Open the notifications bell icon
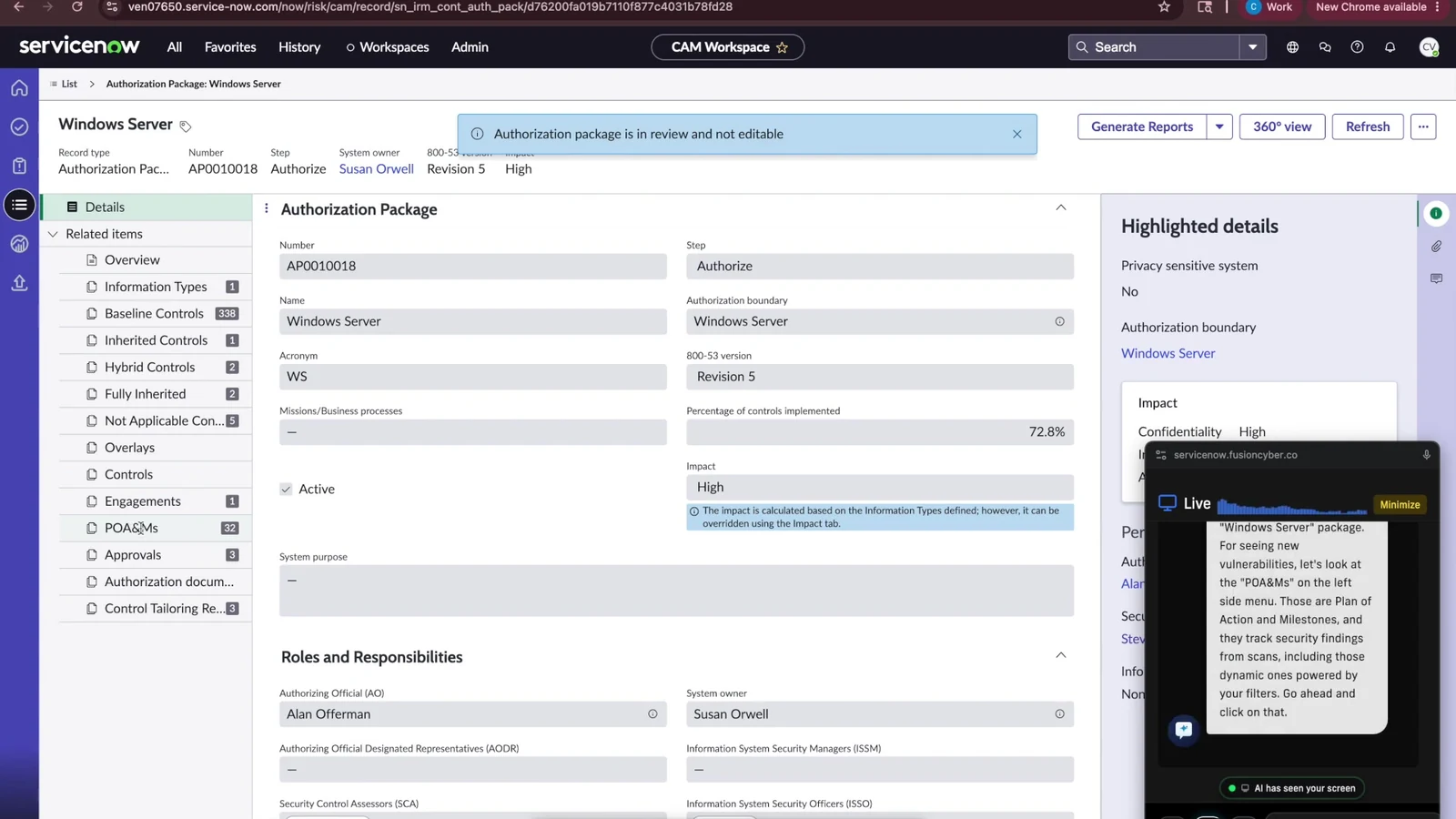Viewport: 1456px width, 819px height. pyautogui.click(x=1390, y=47)
